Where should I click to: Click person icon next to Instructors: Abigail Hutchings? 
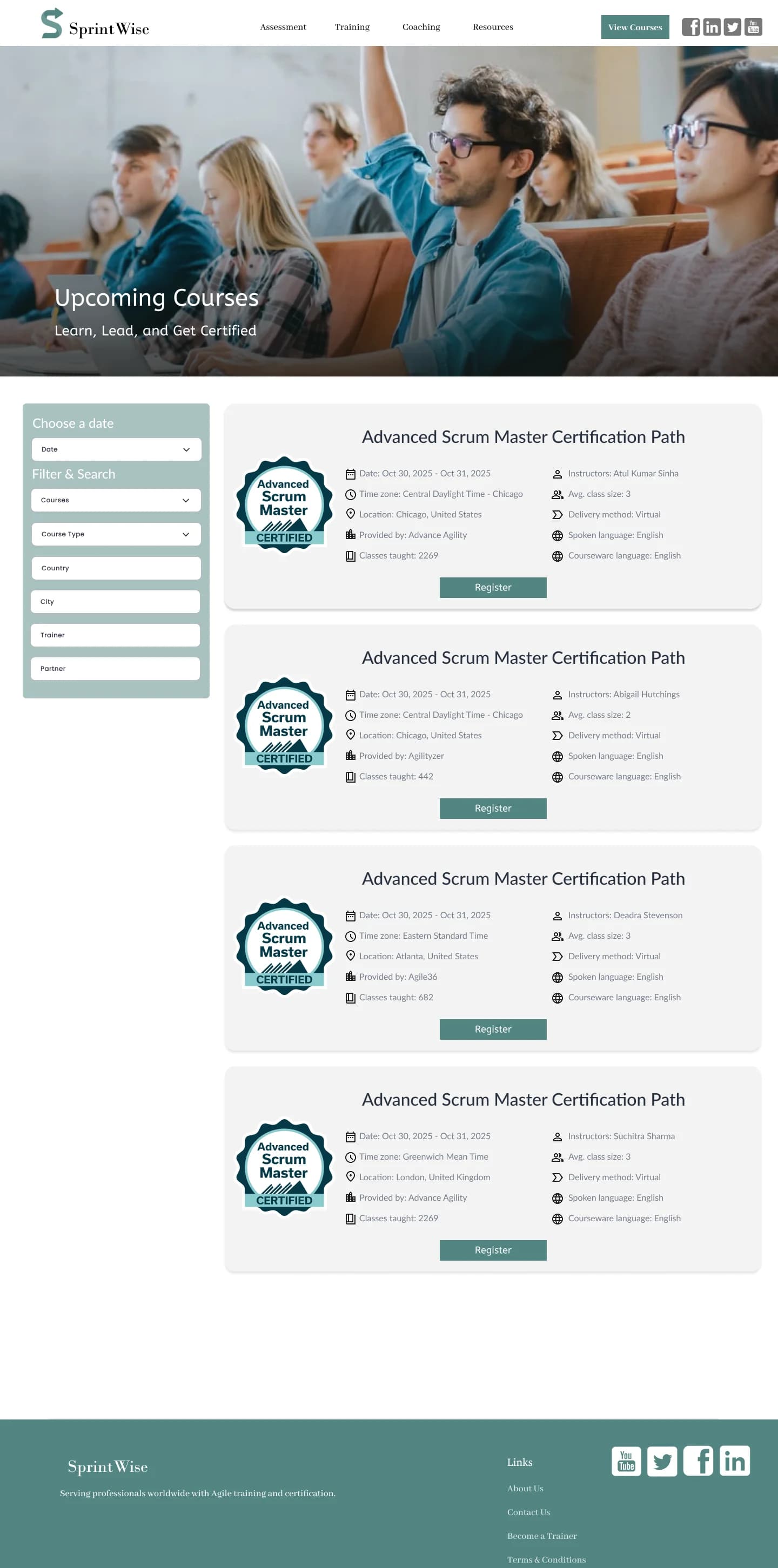[557, 695]
